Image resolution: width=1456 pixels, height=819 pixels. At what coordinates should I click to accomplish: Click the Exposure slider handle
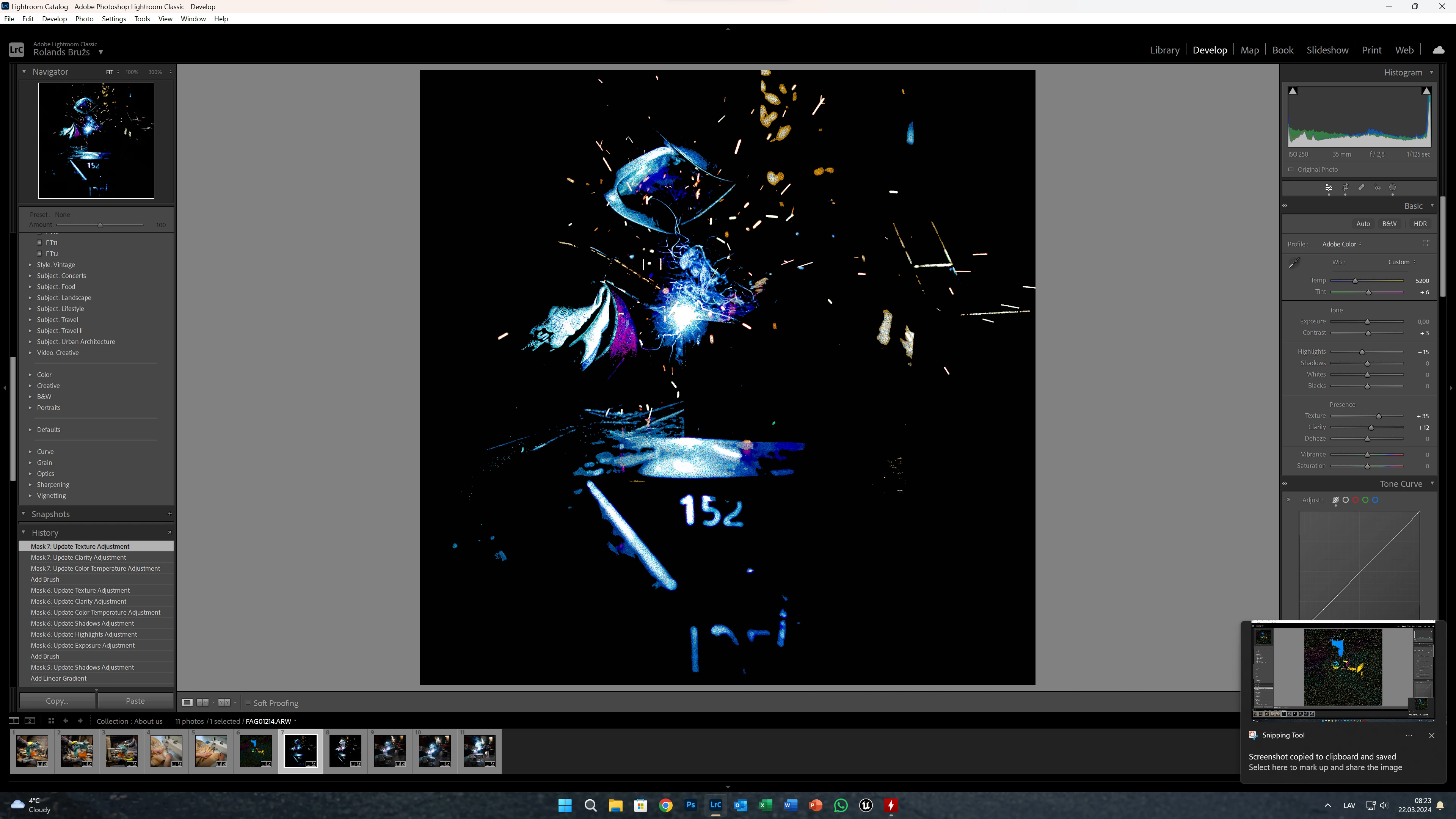point(1367,322)
